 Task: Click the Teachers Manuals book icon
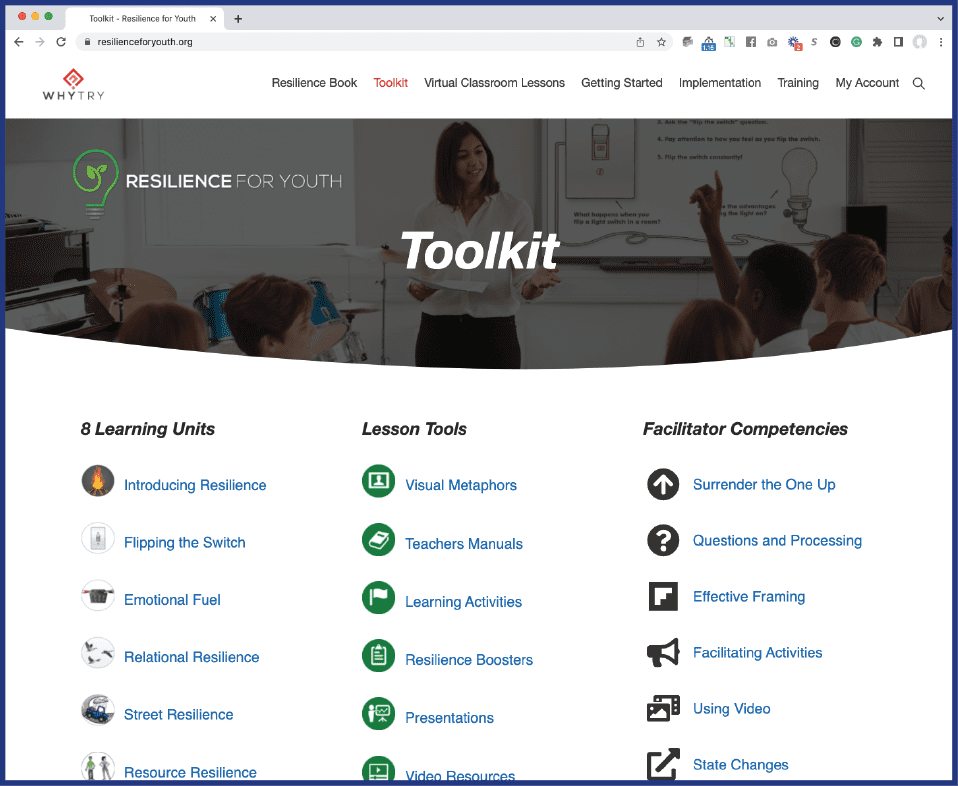point(379,540)
